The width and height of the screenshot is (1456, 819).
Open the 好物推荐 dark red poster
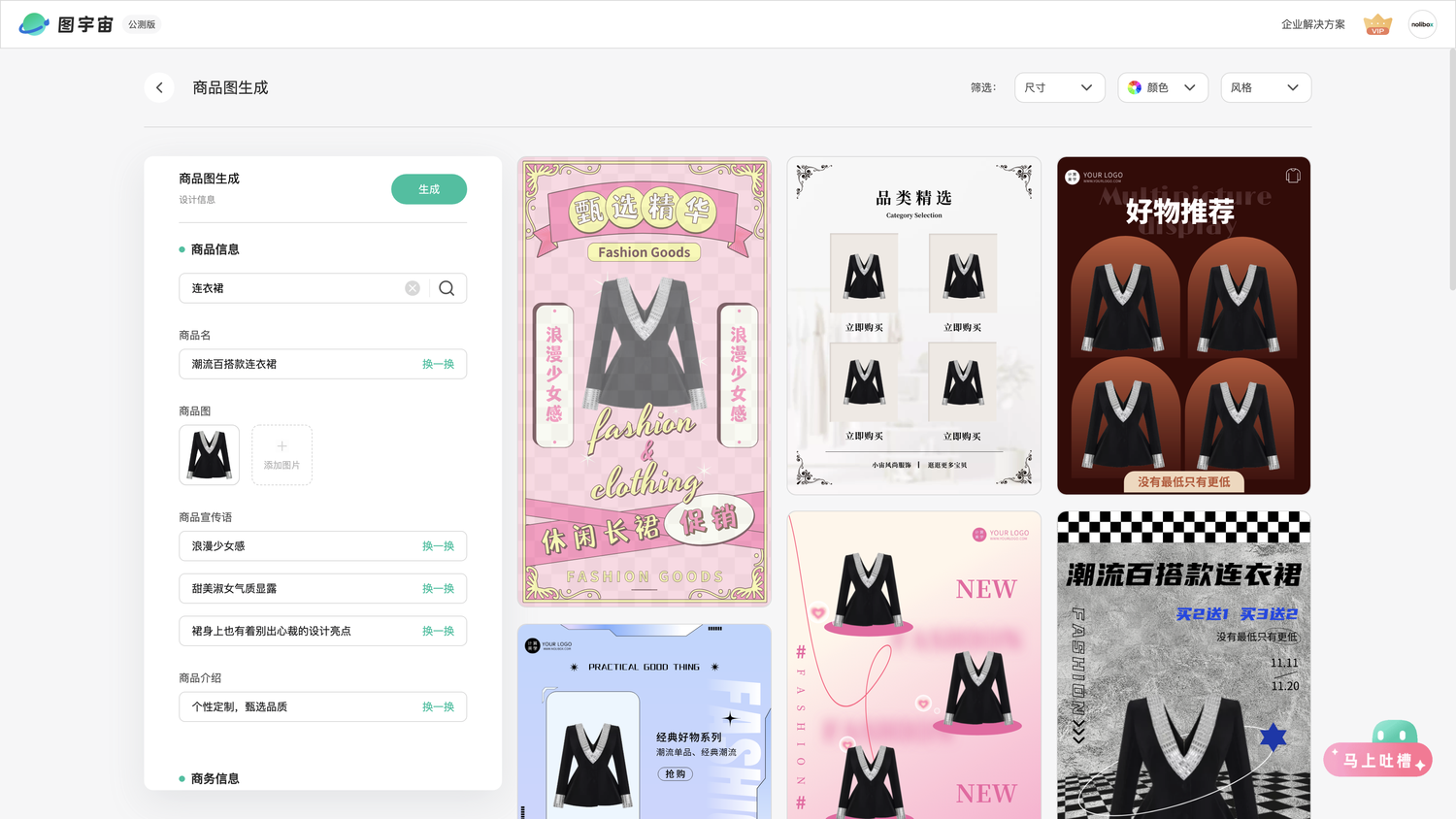tap(1184, 326)
